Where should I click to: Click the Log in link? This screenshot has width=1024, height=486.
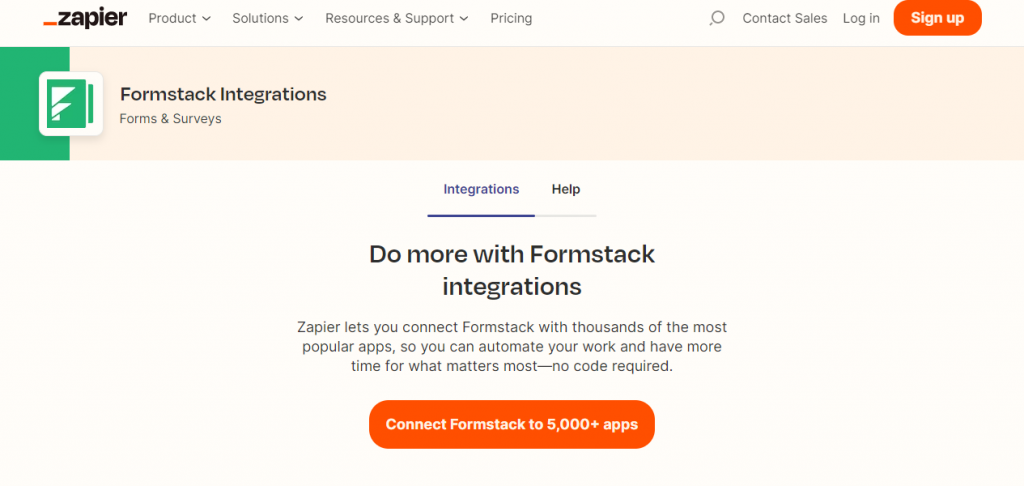click(x=861, y=18)
